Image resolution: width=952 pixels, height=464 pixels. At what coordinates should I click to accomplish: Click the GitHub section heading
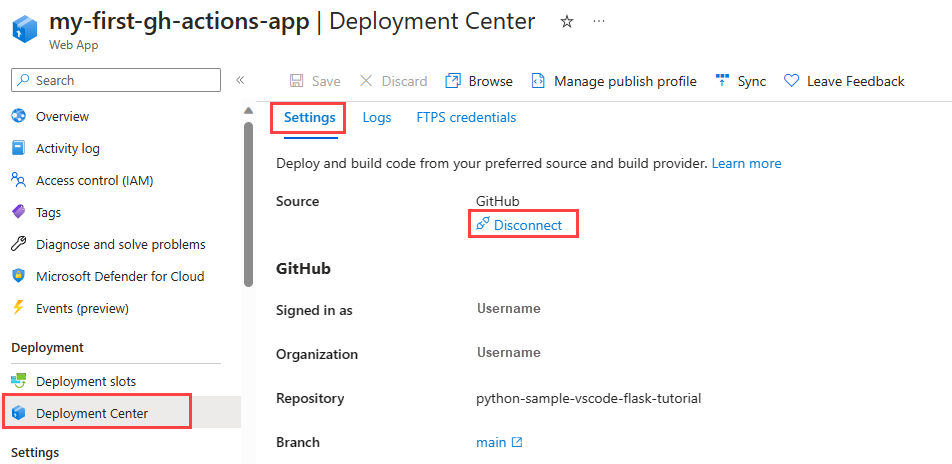click(304, 269)
